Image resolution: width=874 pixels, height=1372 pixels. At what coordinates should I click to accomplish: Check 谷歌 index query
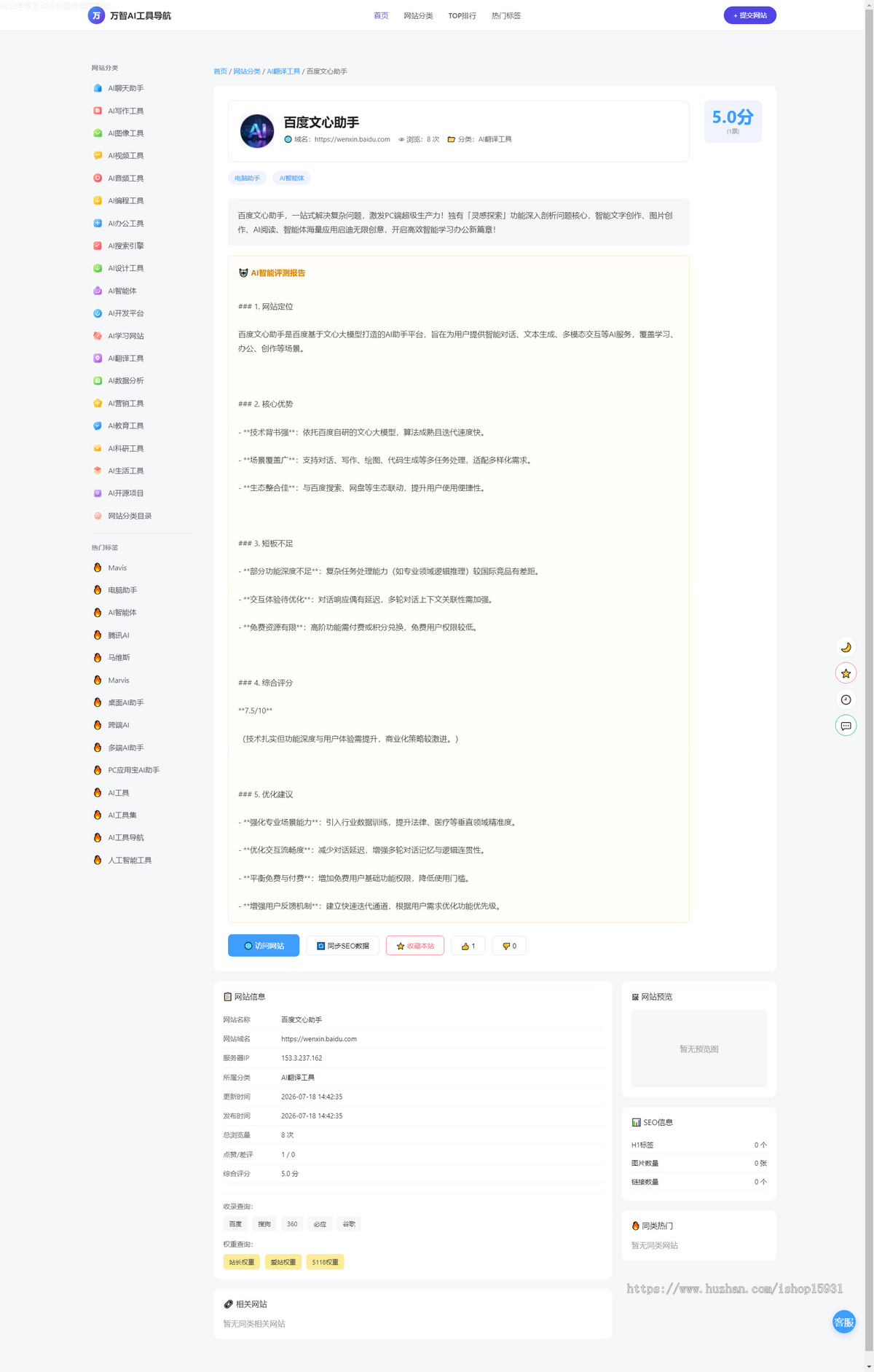pos(349,1224)
